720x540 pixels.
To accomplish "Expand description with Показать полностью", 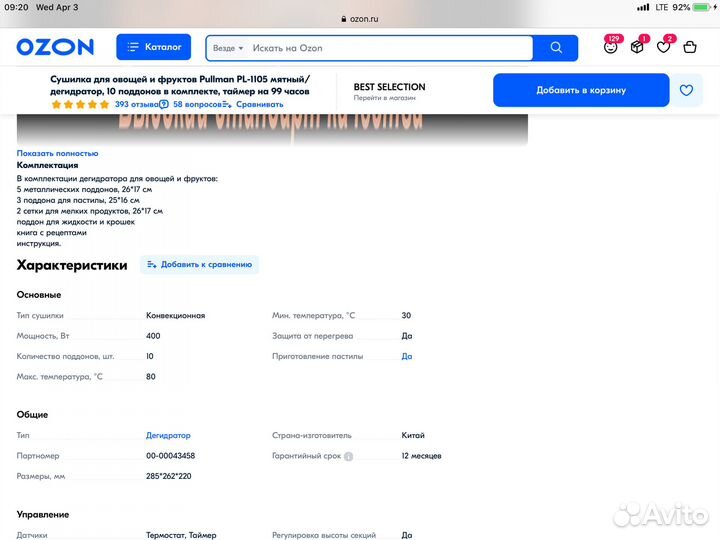I will pos(57,153).
